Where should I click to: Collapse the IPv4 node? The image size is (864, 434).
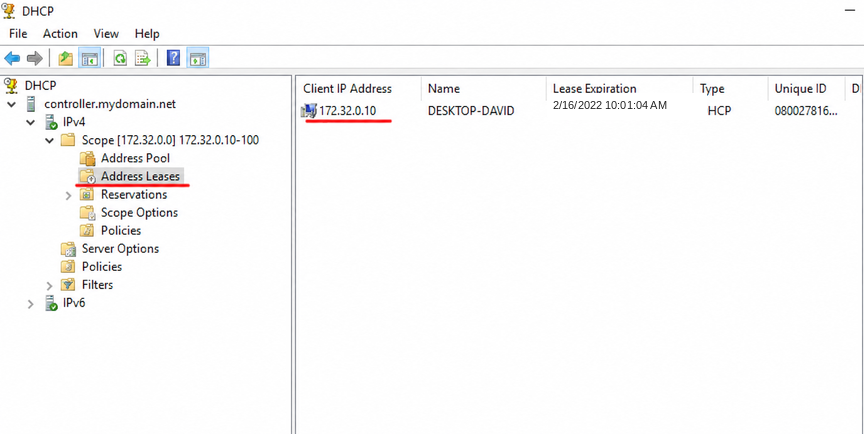click(31, 122)
